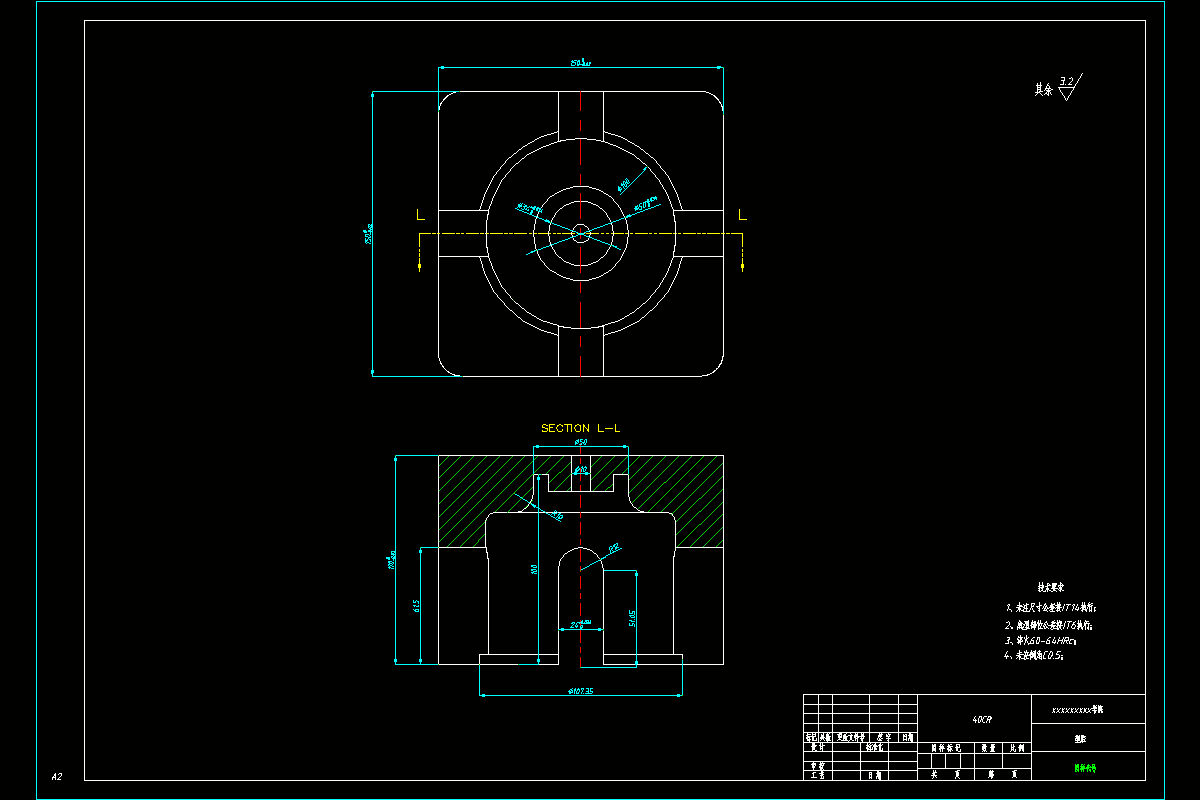This screenshot has height=800, width=1200.
Task: Select the green text in title block
Action: coord(1085,769)
